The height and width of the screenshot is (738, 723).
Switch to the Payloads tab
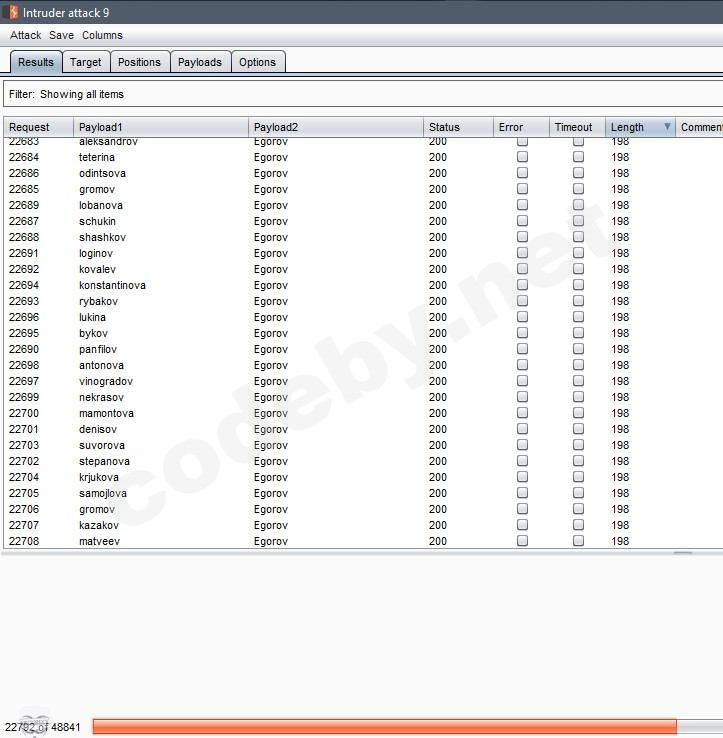click(x=200, y=62)
